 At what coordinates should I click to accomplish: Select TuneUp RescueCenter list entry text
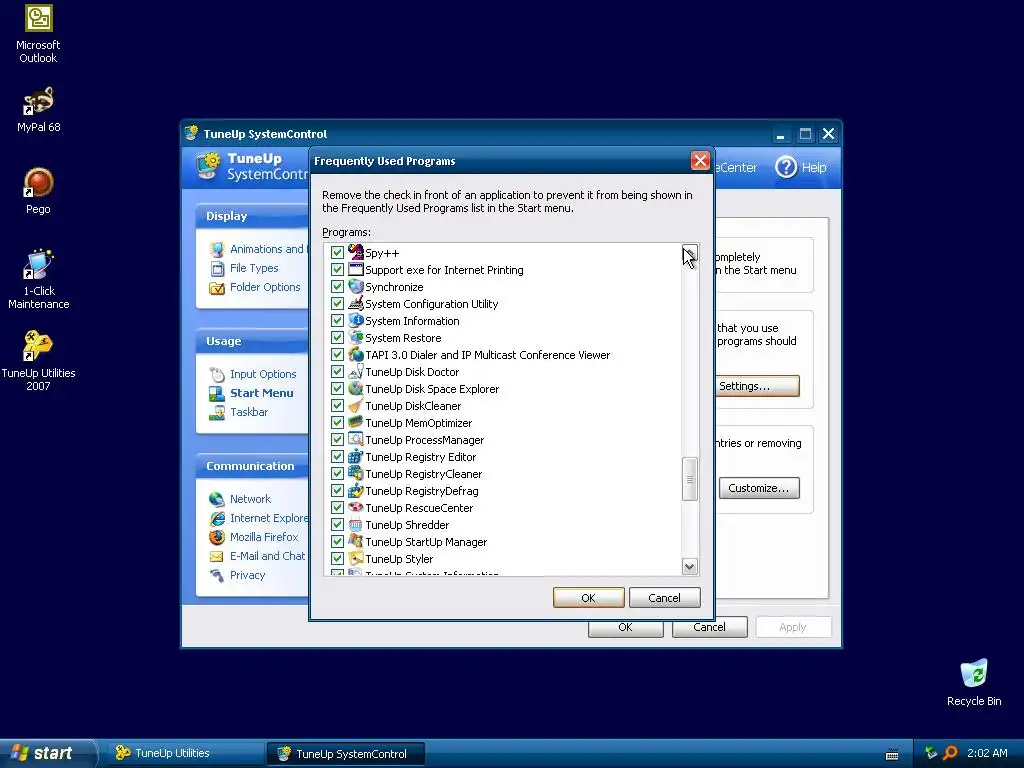click(x=419, y=508)
